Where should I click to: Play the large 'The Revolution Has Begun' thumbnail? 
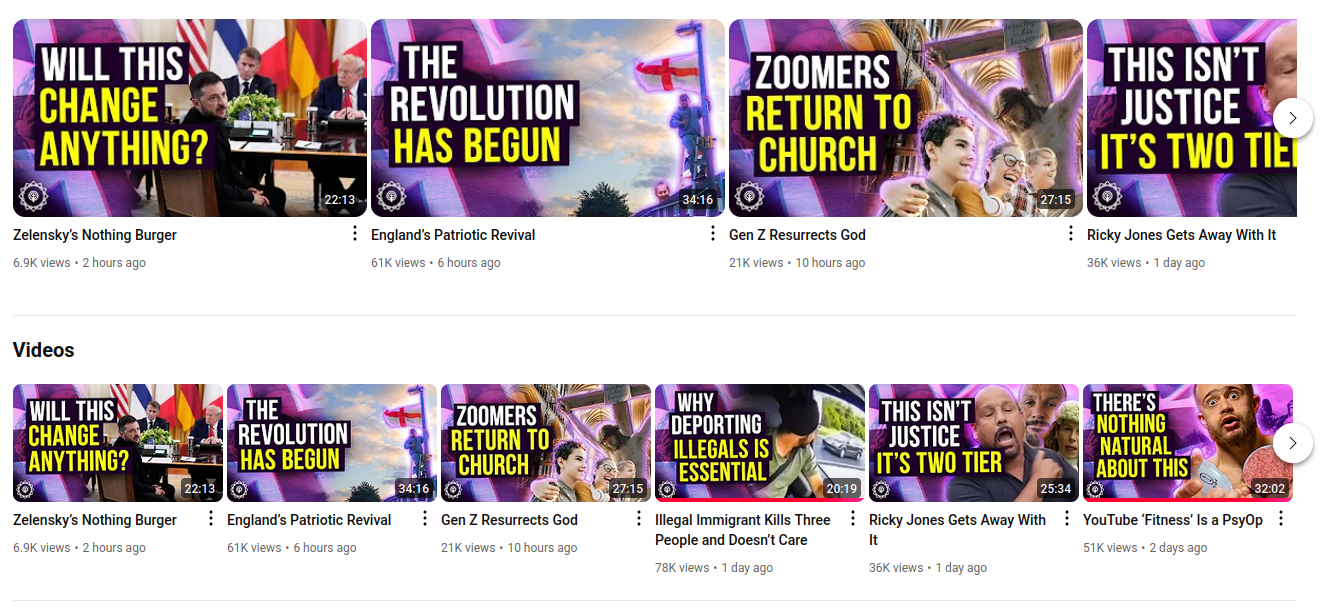point(548,118)
